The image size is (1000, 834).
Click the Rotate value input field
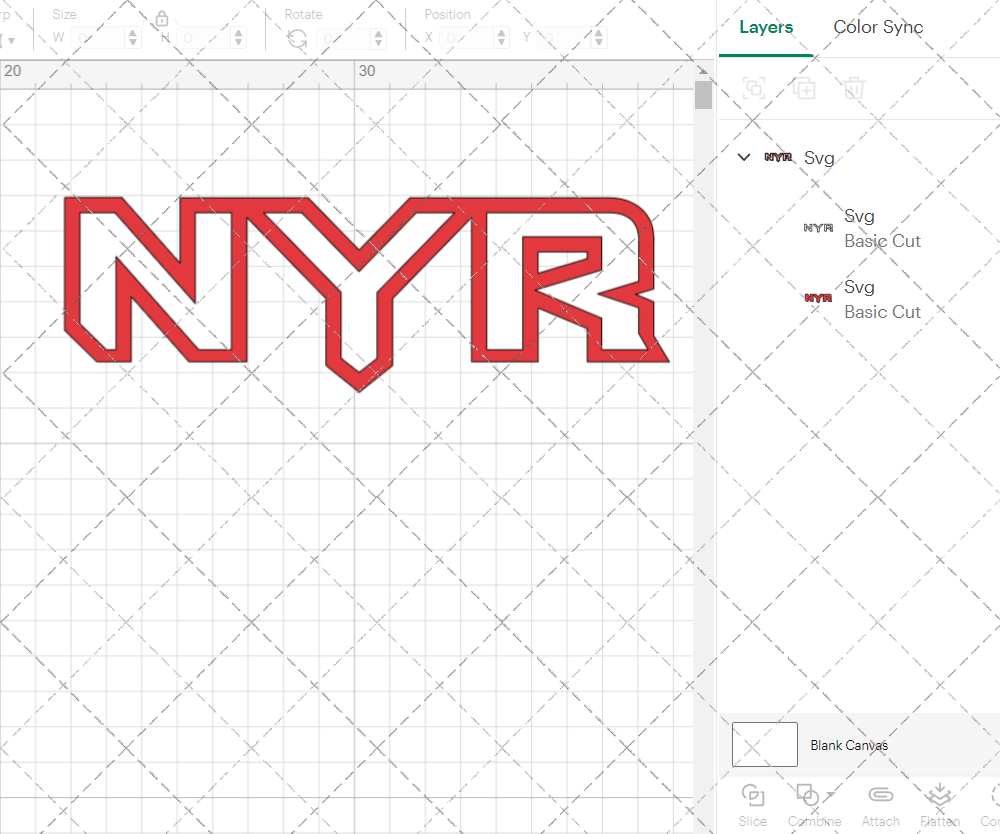point(343,38)
